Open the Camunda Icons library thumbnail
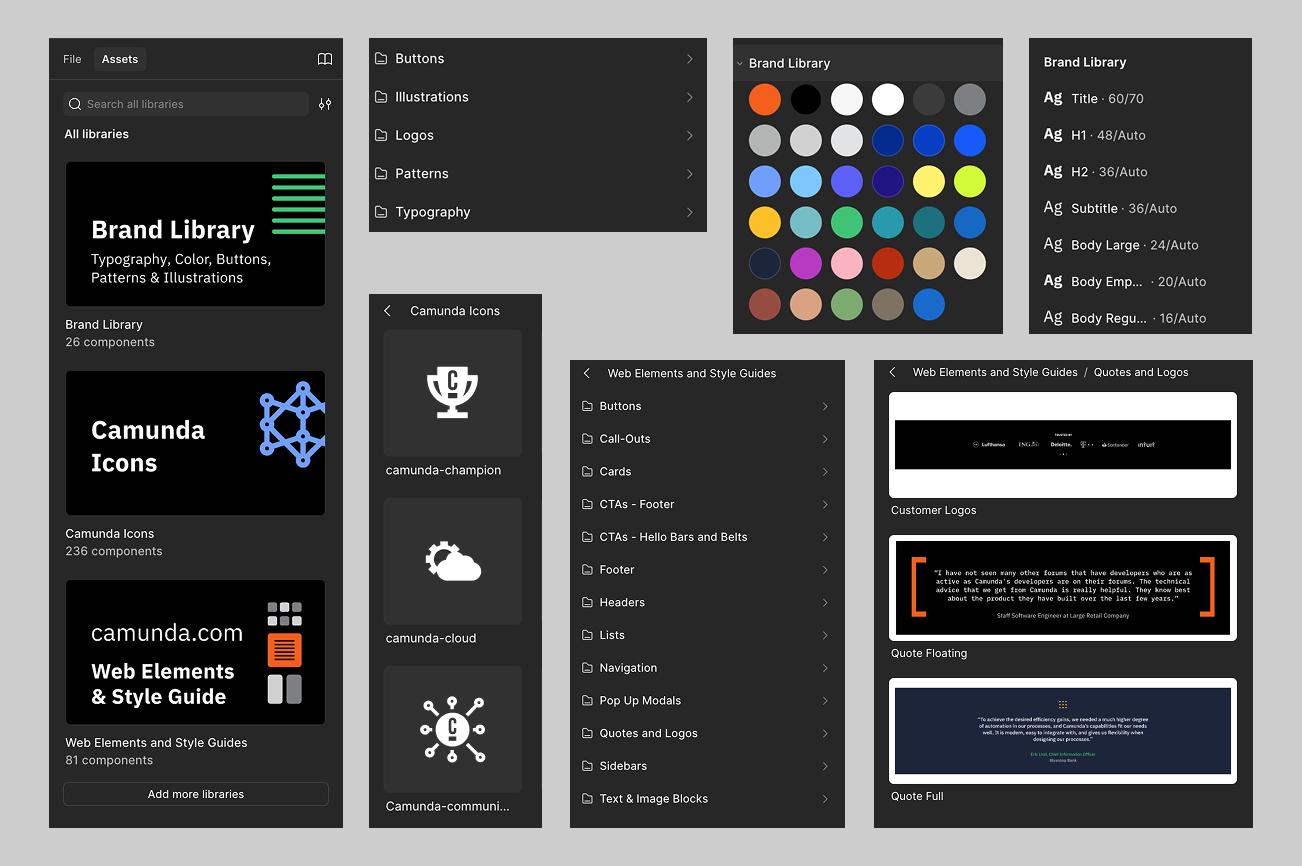The width and height of the screenshot is (1302, 866). click(195, 443)
